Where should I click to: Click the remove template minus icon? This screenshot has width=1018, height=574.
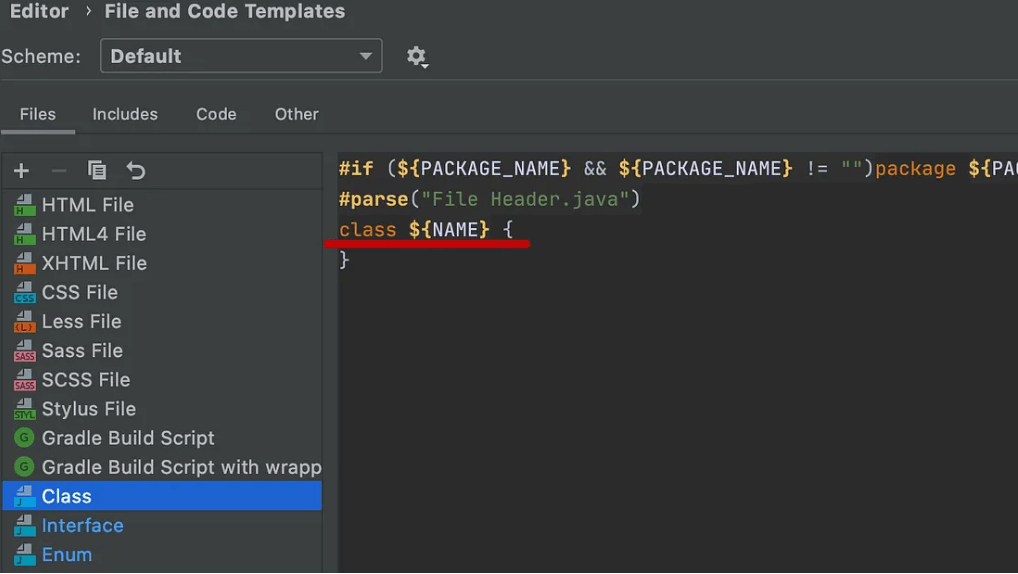point(59,171)
